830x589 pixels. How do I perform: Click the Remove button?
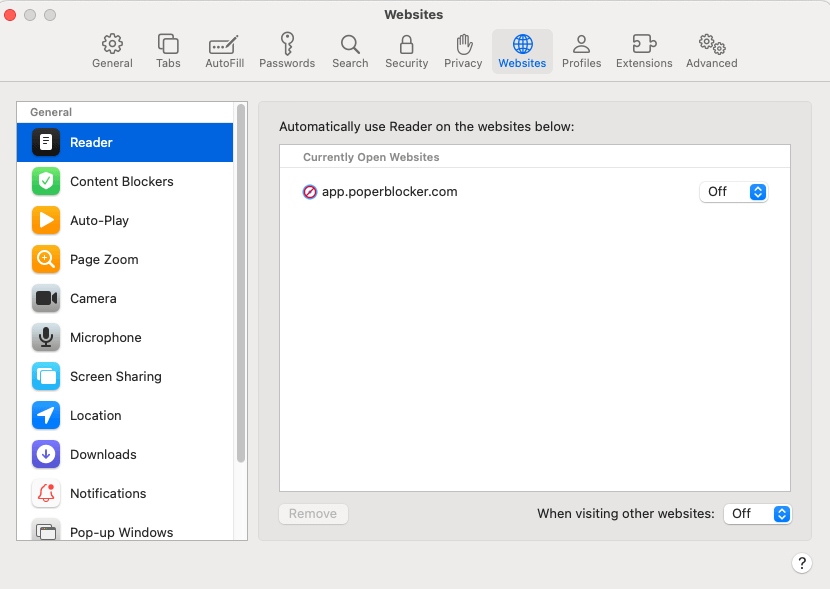pos(313,514)
